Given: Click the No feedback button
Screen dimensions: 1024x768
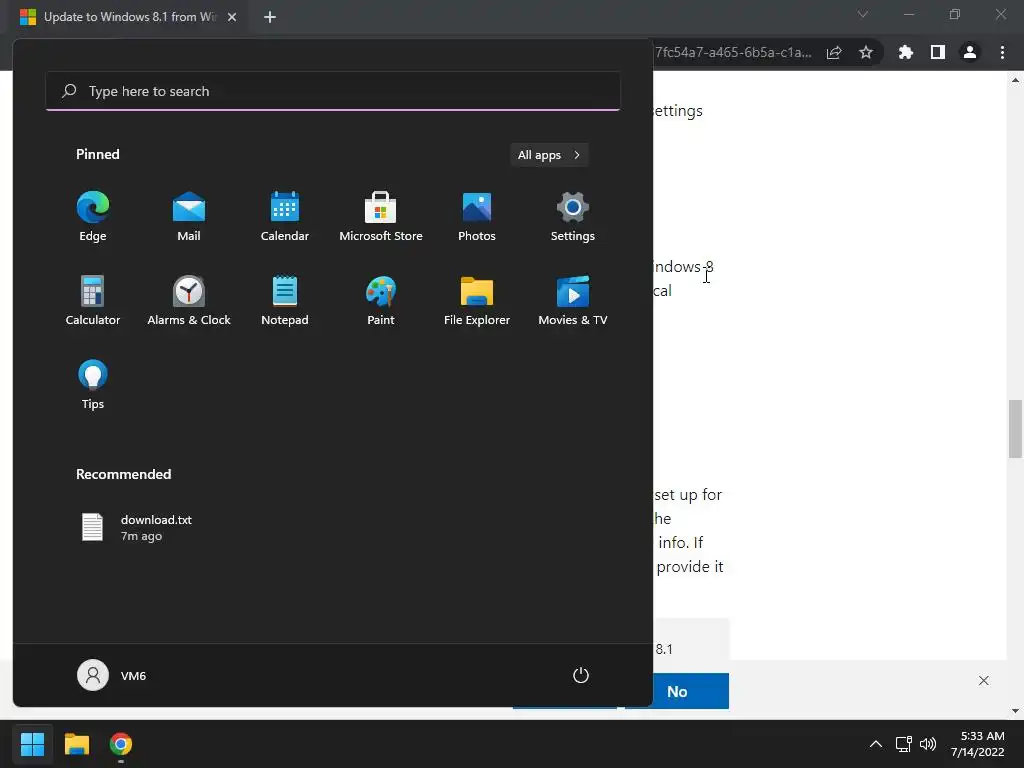Looking at the screenshot, I should (677, 691).
